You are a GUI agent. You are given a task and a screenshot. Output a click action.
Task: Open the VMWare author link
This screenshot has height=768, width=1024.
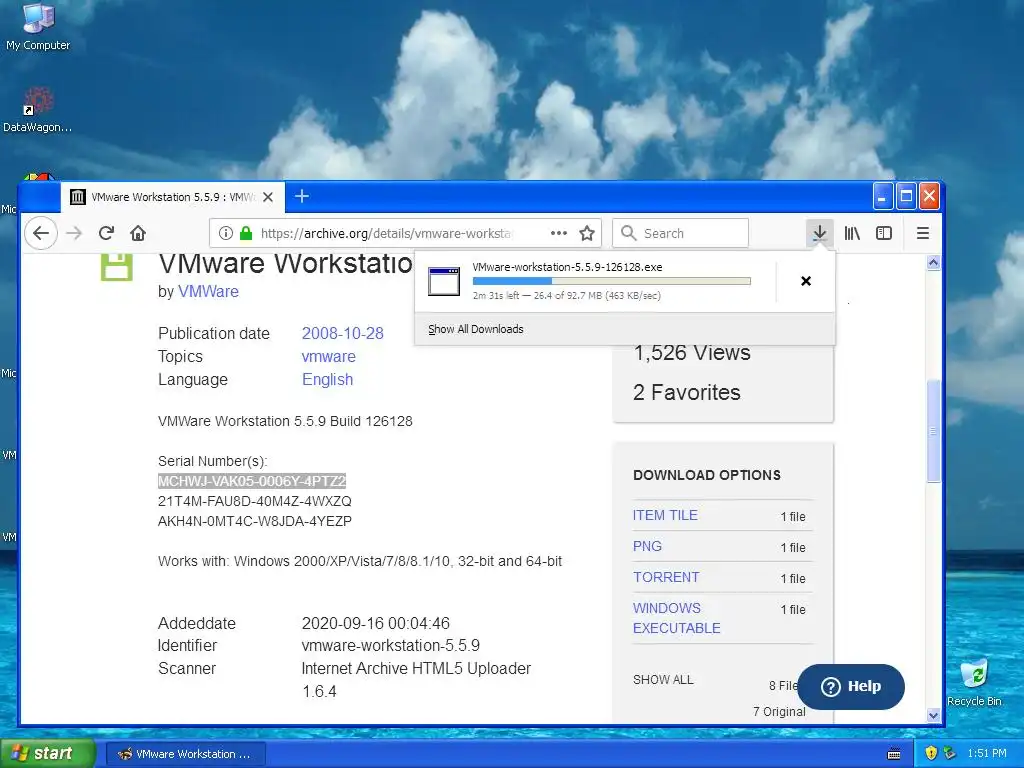click(x=208, y=291)
